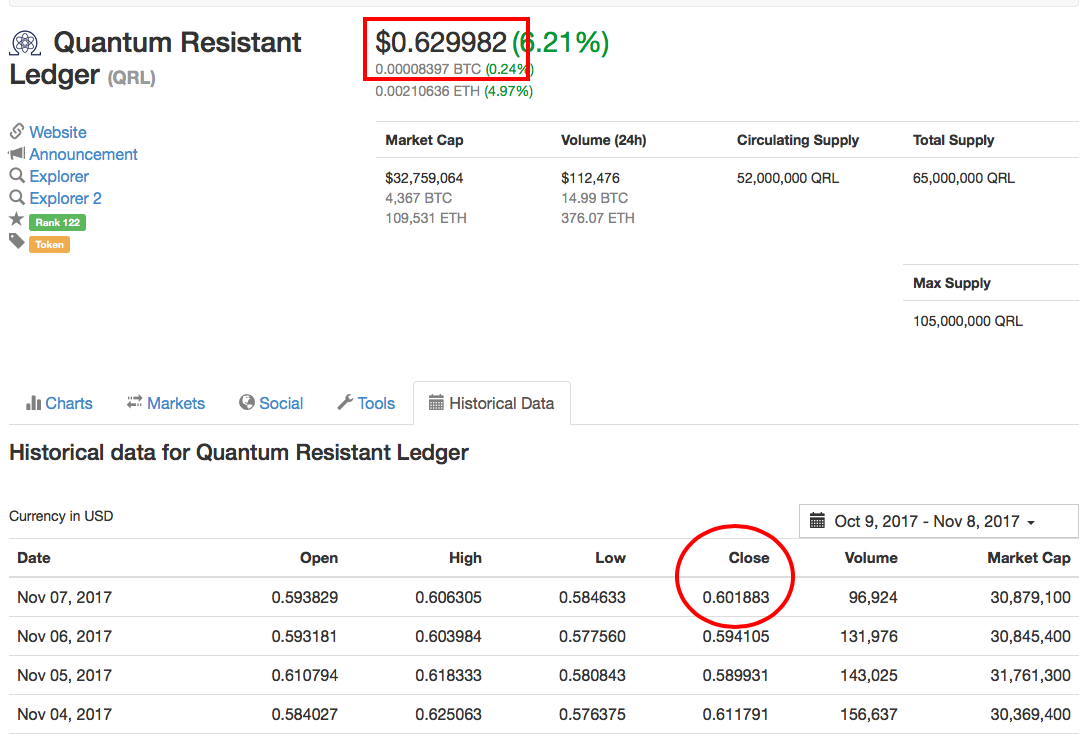This screenshot has width=1081, height=738.
Task: Click the Date column header
Action: [x=34, y=557]
